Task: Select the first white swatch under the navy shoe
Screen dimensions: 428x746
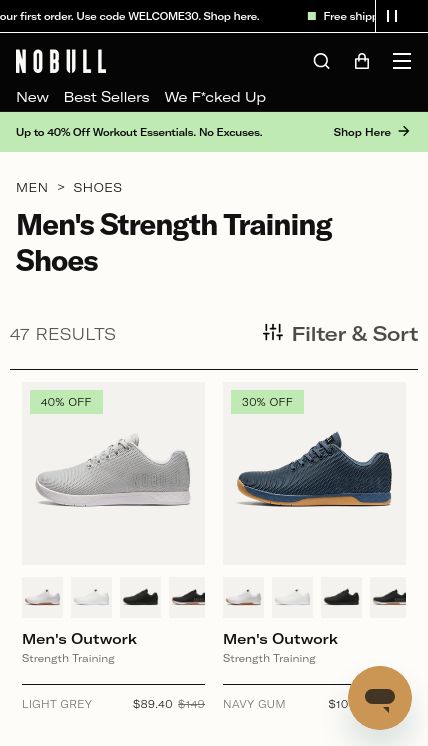Action: (x=243, y=598)
